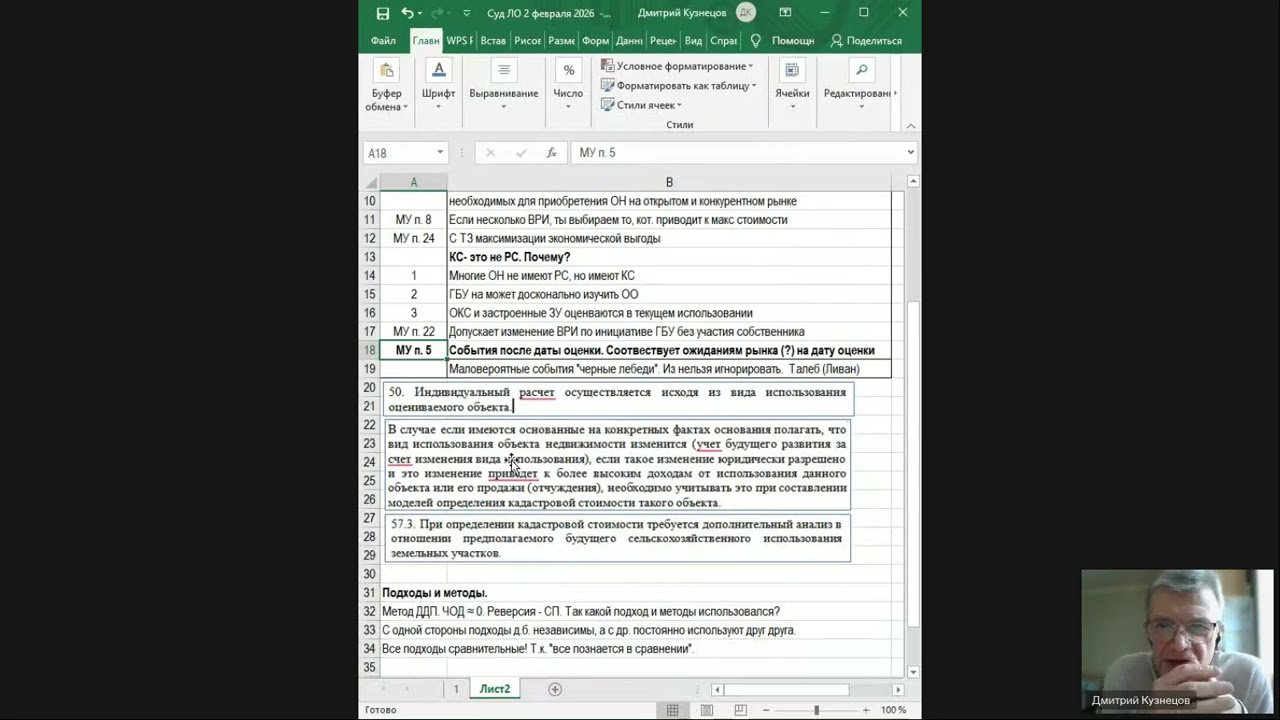Viewport: 1280px width, 720px height.
Task: Select cell МУ п. 22
Action: (414, 332)
